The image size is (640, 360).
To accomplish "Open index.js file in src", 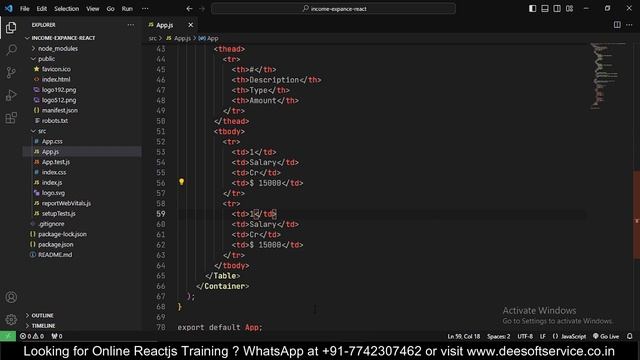I will [x=52, y=182].
